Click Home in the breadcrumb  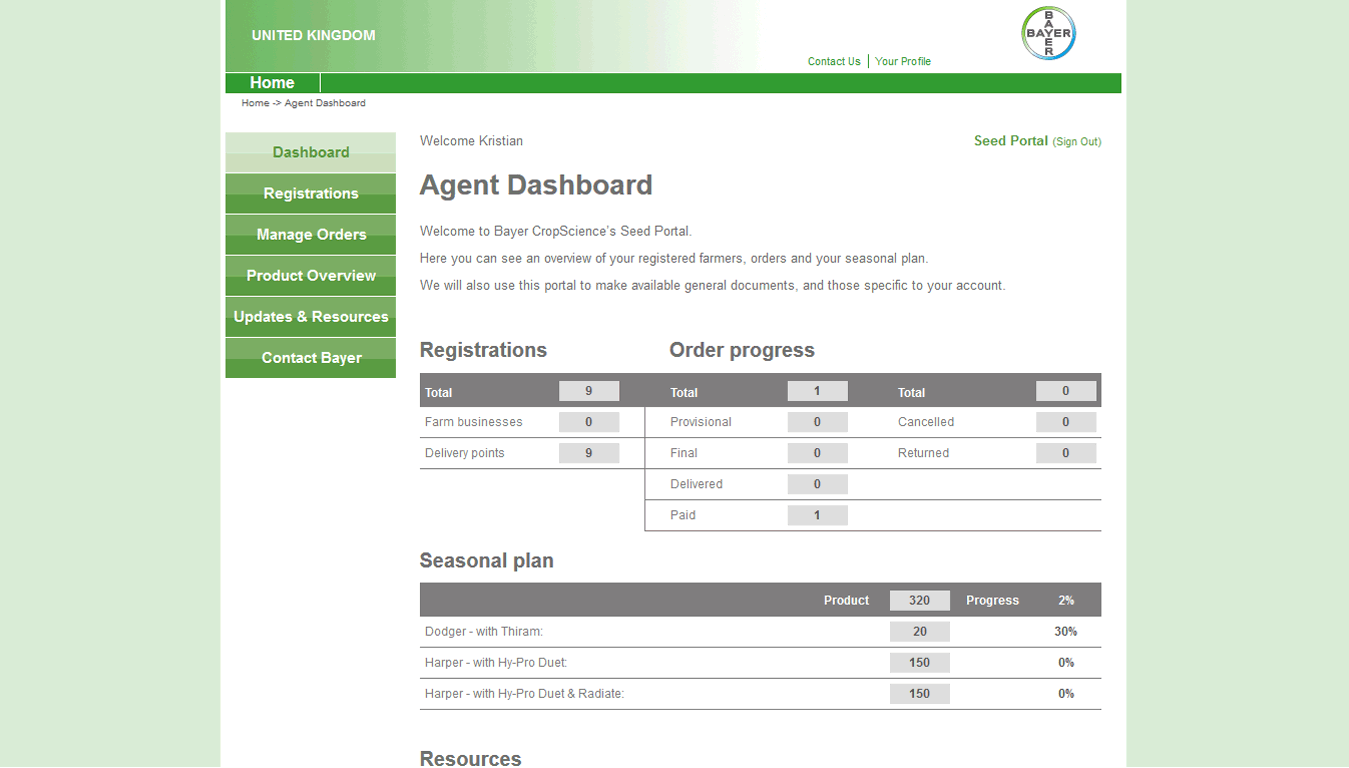255,103
